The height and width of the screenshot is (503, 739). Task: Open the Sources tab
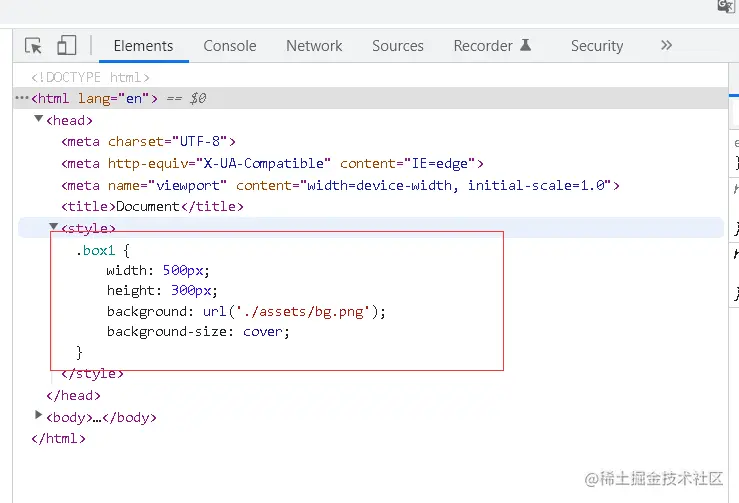(398, 46)
